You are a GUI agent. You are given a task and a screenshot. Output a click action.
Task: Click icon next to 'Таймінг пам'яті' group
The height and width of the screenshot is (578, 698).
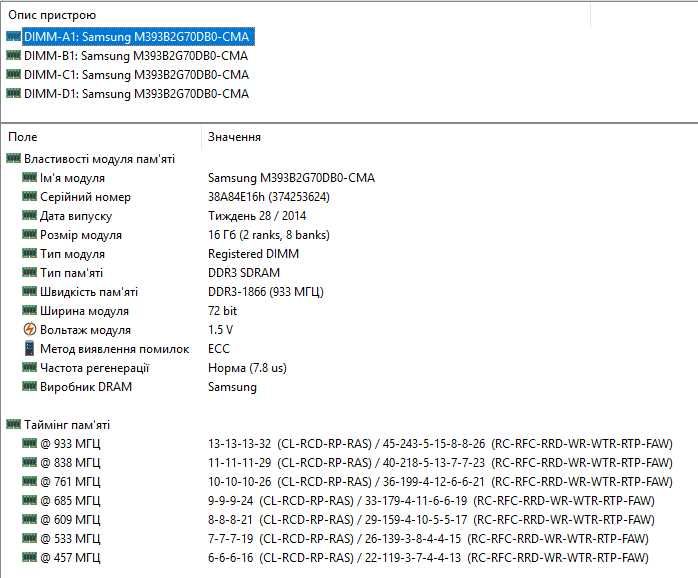click(13, 424)
